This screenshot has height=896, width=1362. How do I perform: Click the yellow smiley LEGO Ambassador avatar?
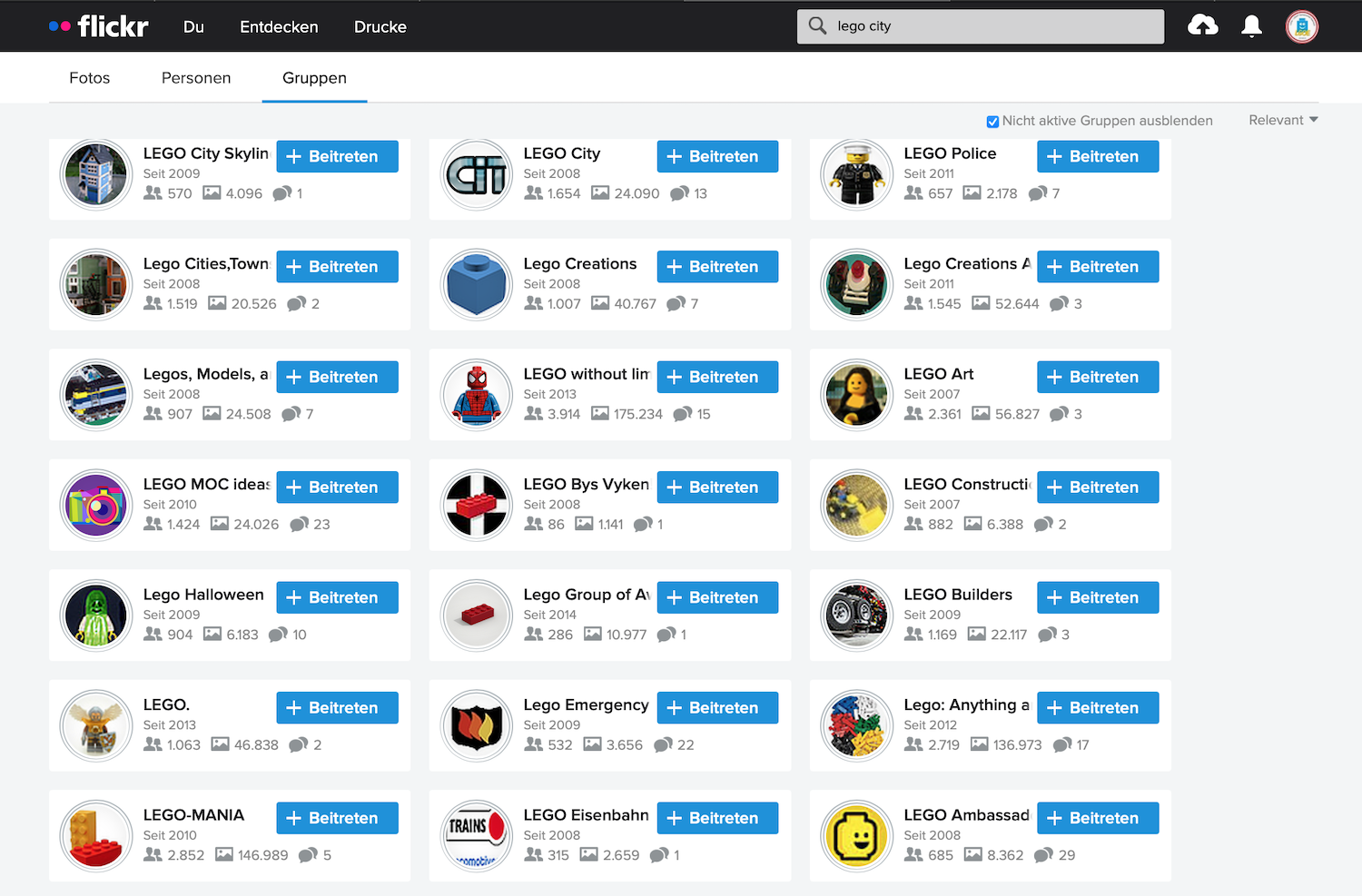857,836
